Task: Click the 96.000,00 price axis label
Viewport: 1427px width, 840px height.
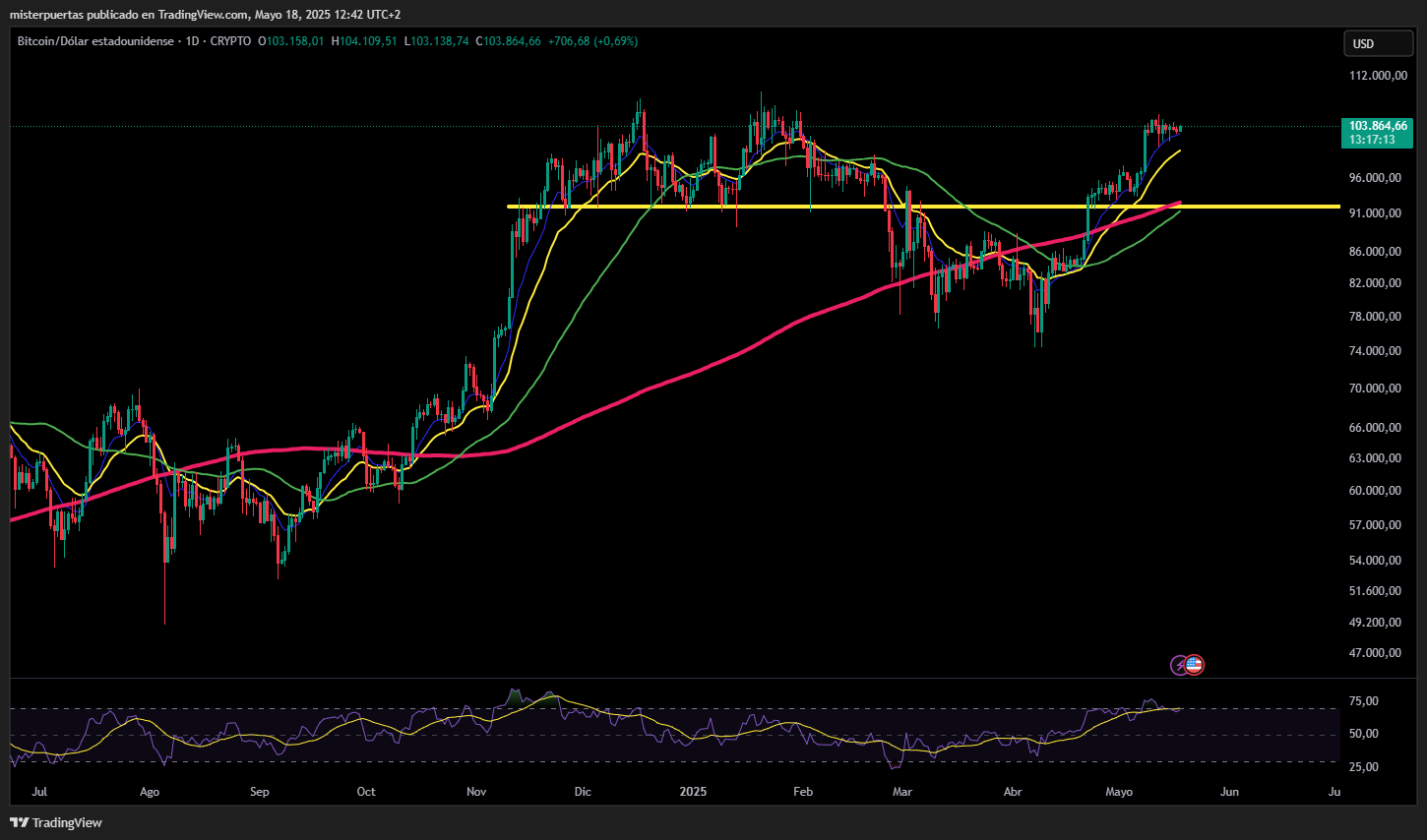Action: pos(1375,178)
